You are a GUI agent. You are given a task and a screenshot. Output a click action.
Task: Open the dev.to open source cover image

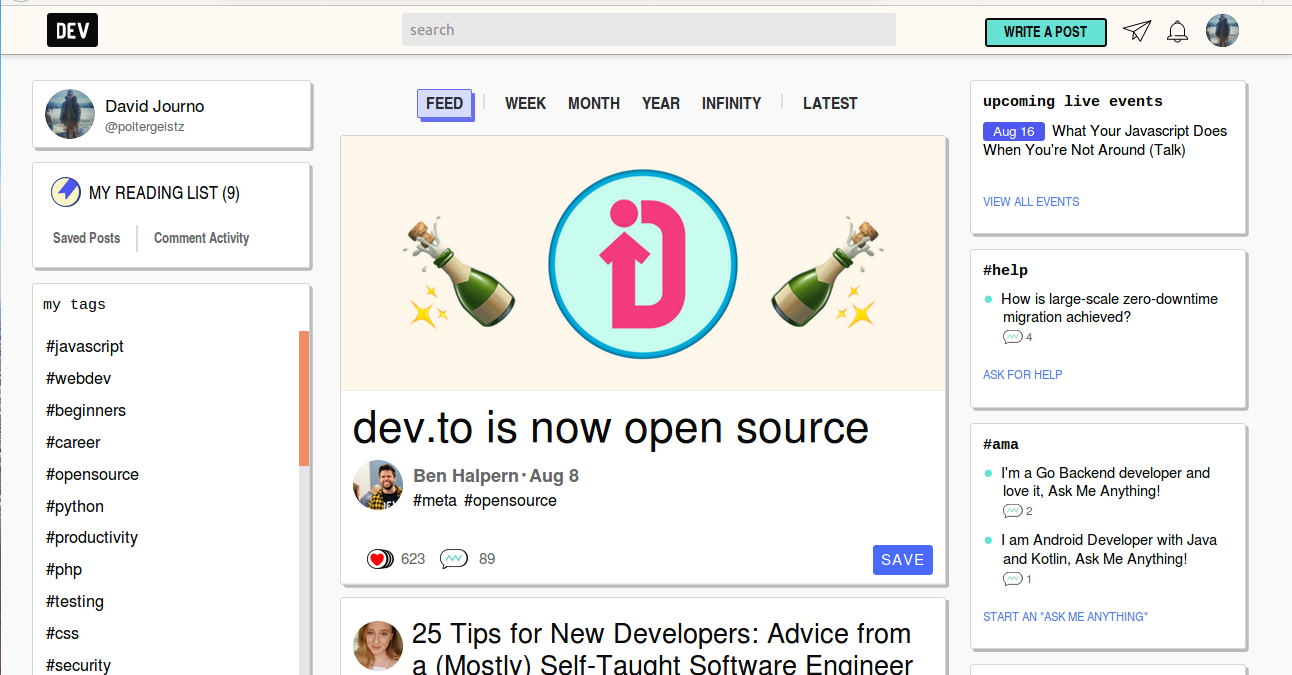[644, 263]
